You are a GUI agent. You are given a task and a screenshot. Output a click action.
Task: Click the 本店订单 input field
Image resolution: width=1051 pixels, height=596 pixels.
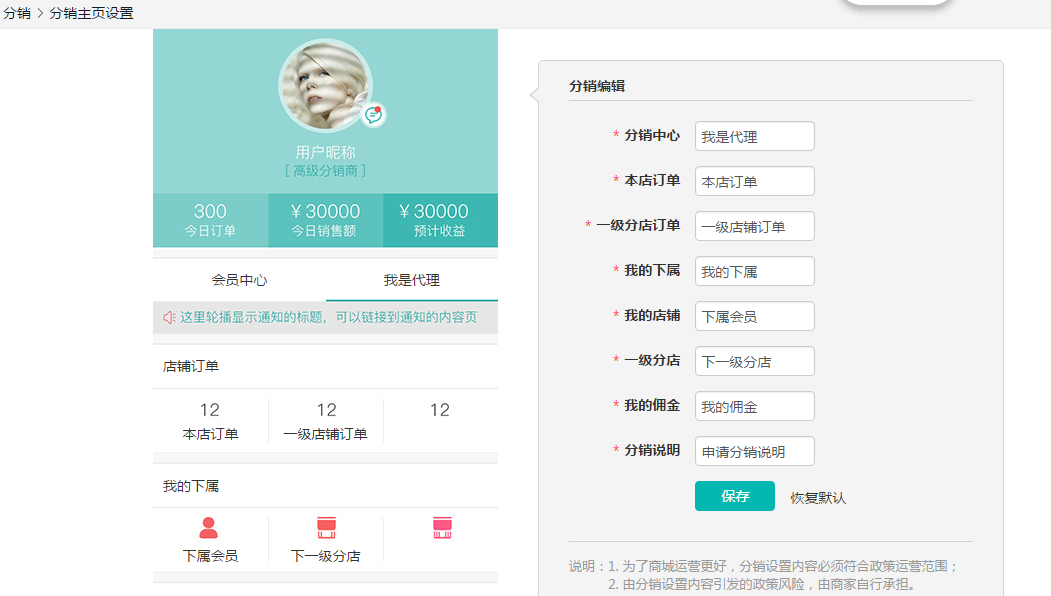click(x=754, y=181)
